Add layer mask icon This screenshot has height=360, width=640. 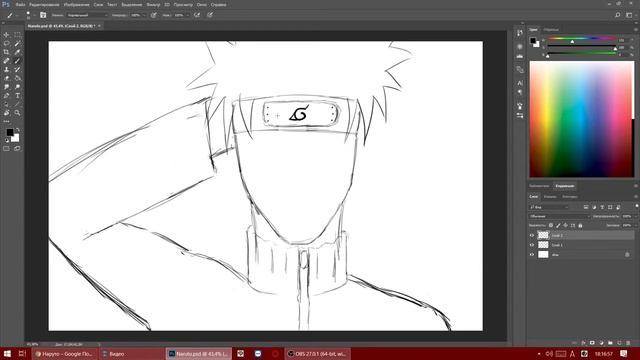click(x=592, y=343)
